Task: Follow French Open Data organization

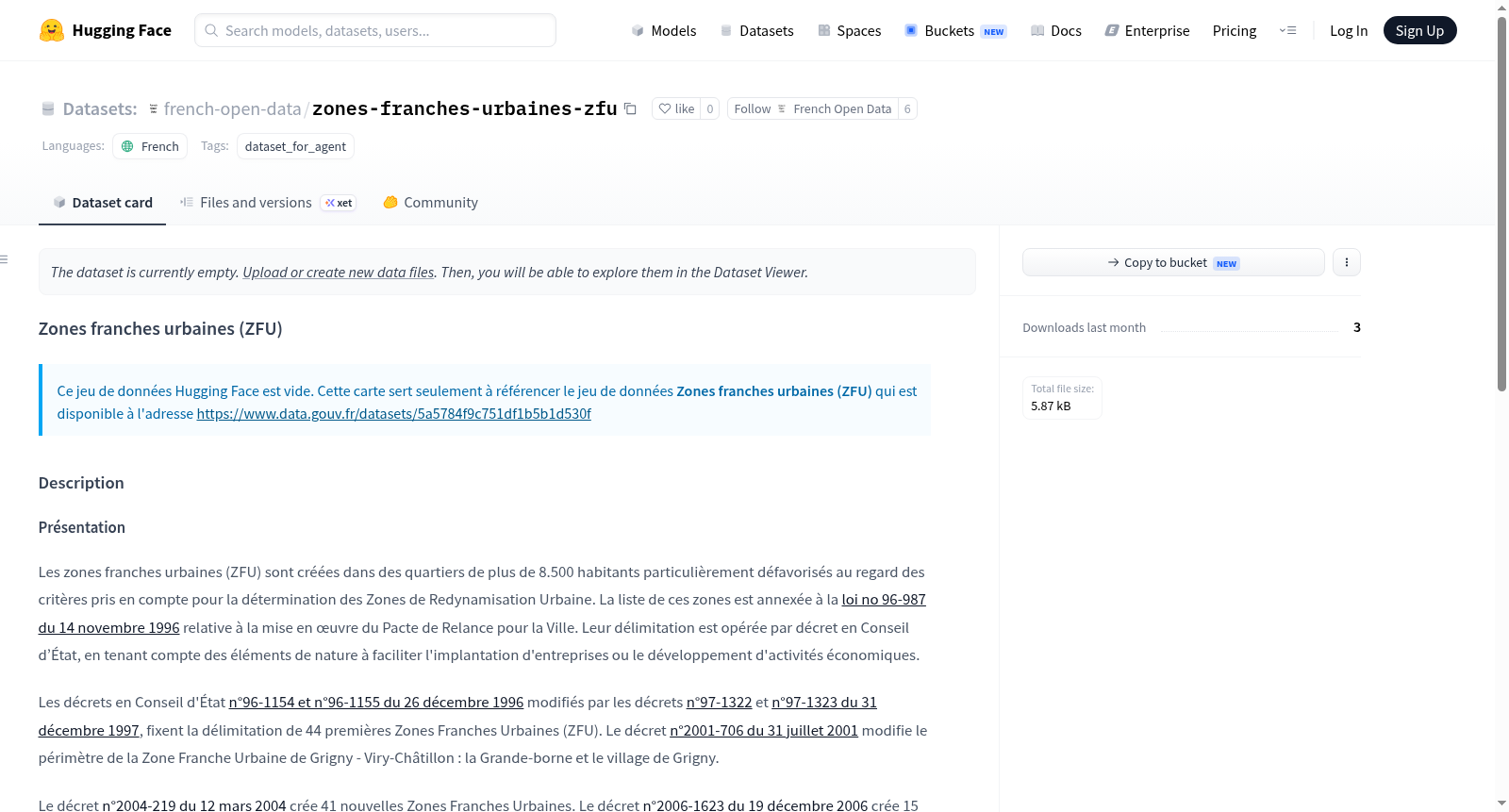Action: pos(812,108)
